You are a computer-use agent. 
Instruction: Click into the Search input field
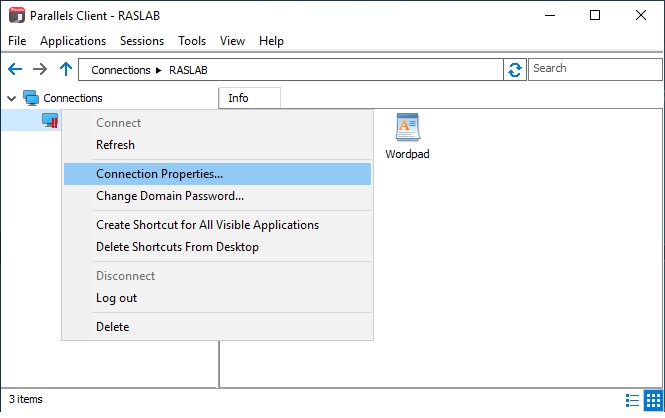tap(593, 69)
